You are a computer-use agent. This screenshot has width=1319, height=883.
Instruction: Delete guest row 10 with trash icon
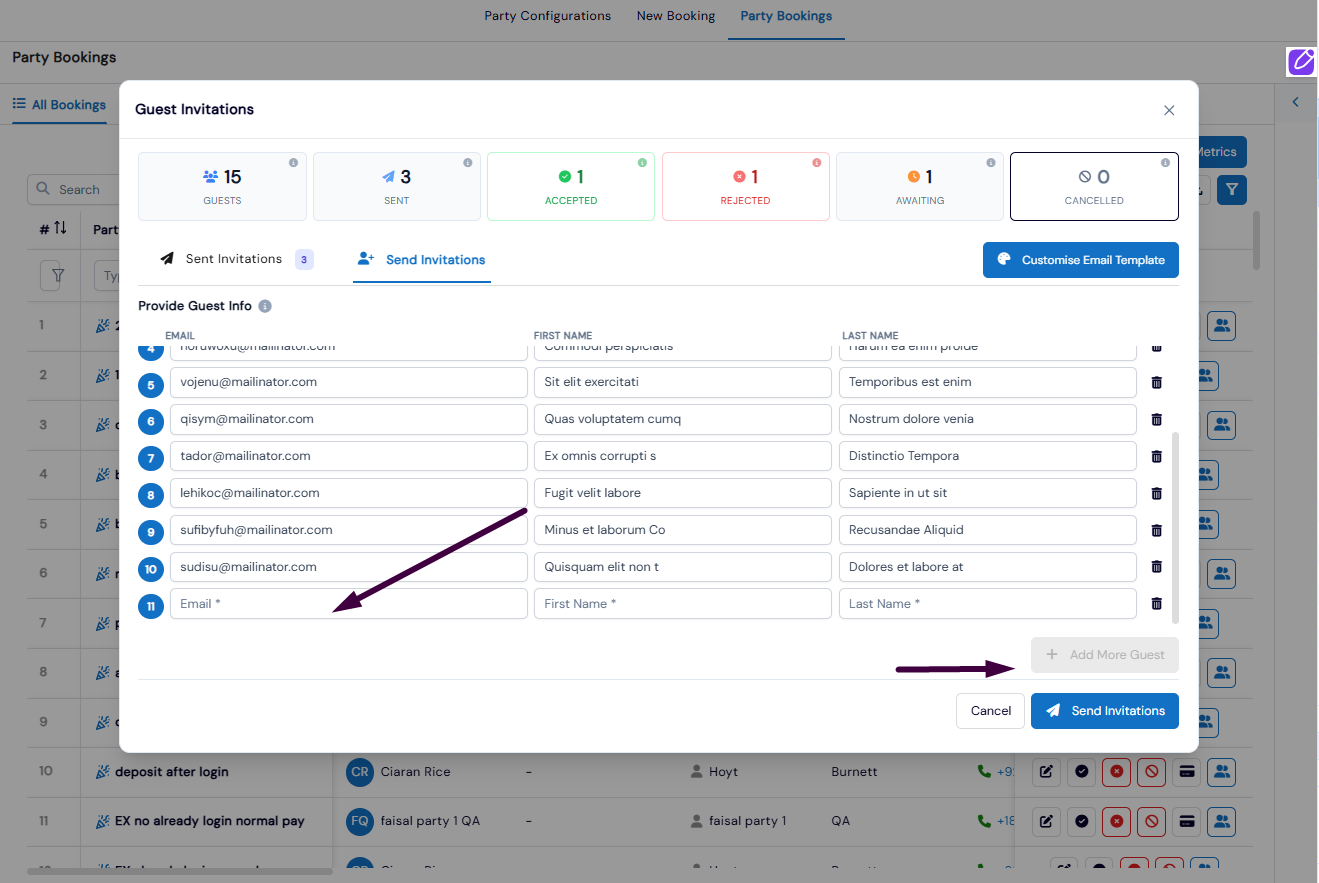coord(1156,567)
